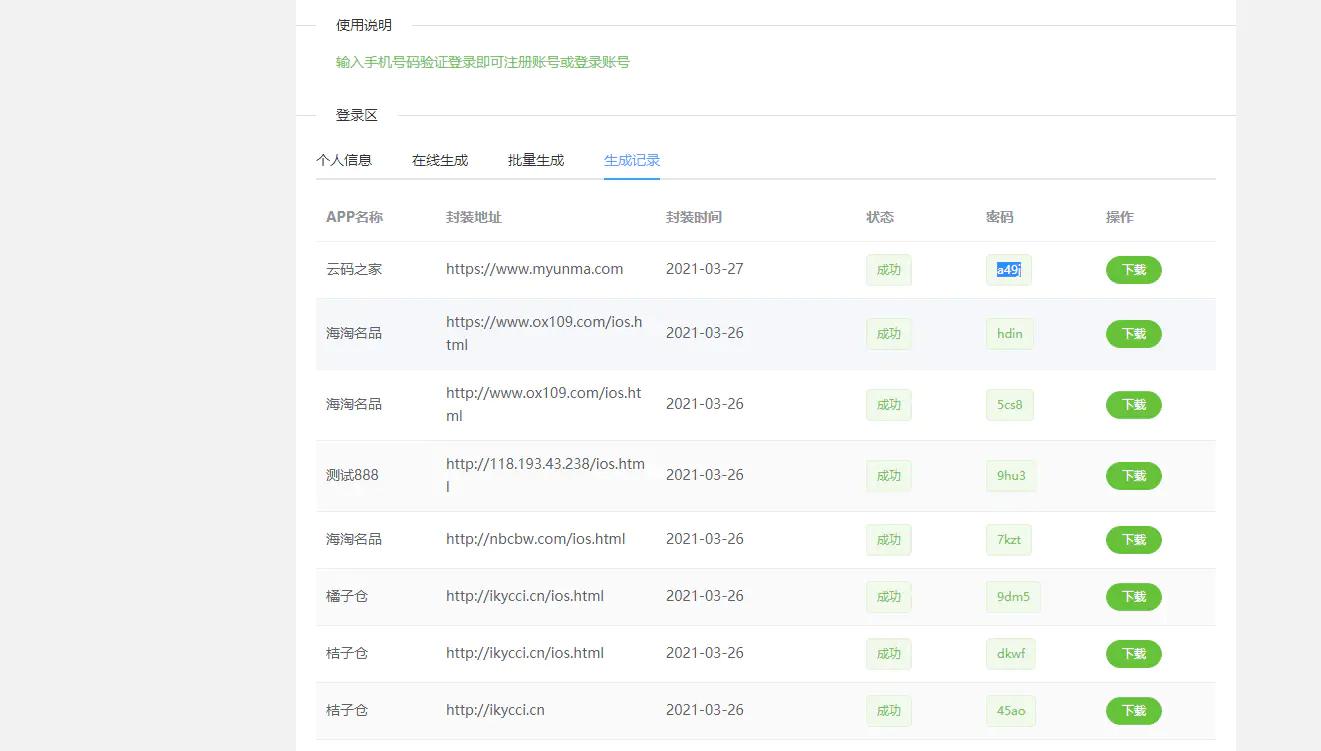Click the 成功 status badge for 云码之家
1321x751 pixels.
pos(888,269)
